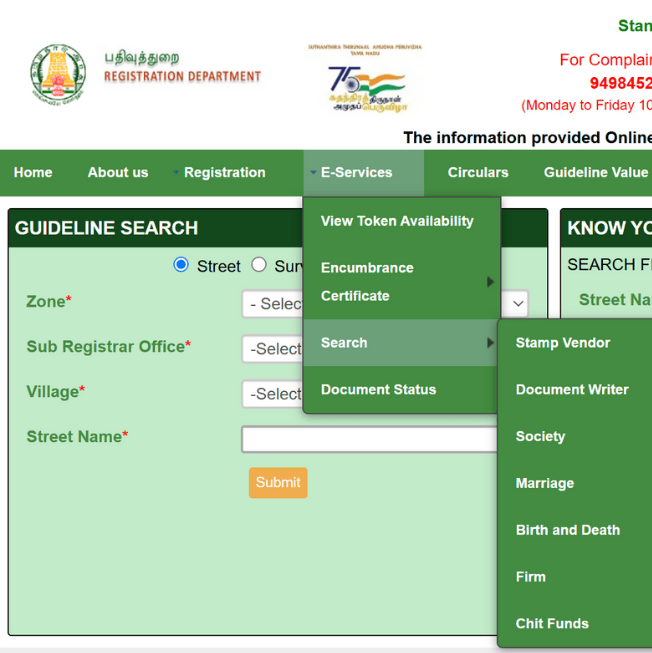
Task: Select Chit Funds search option
Action: tap(552, 624)
